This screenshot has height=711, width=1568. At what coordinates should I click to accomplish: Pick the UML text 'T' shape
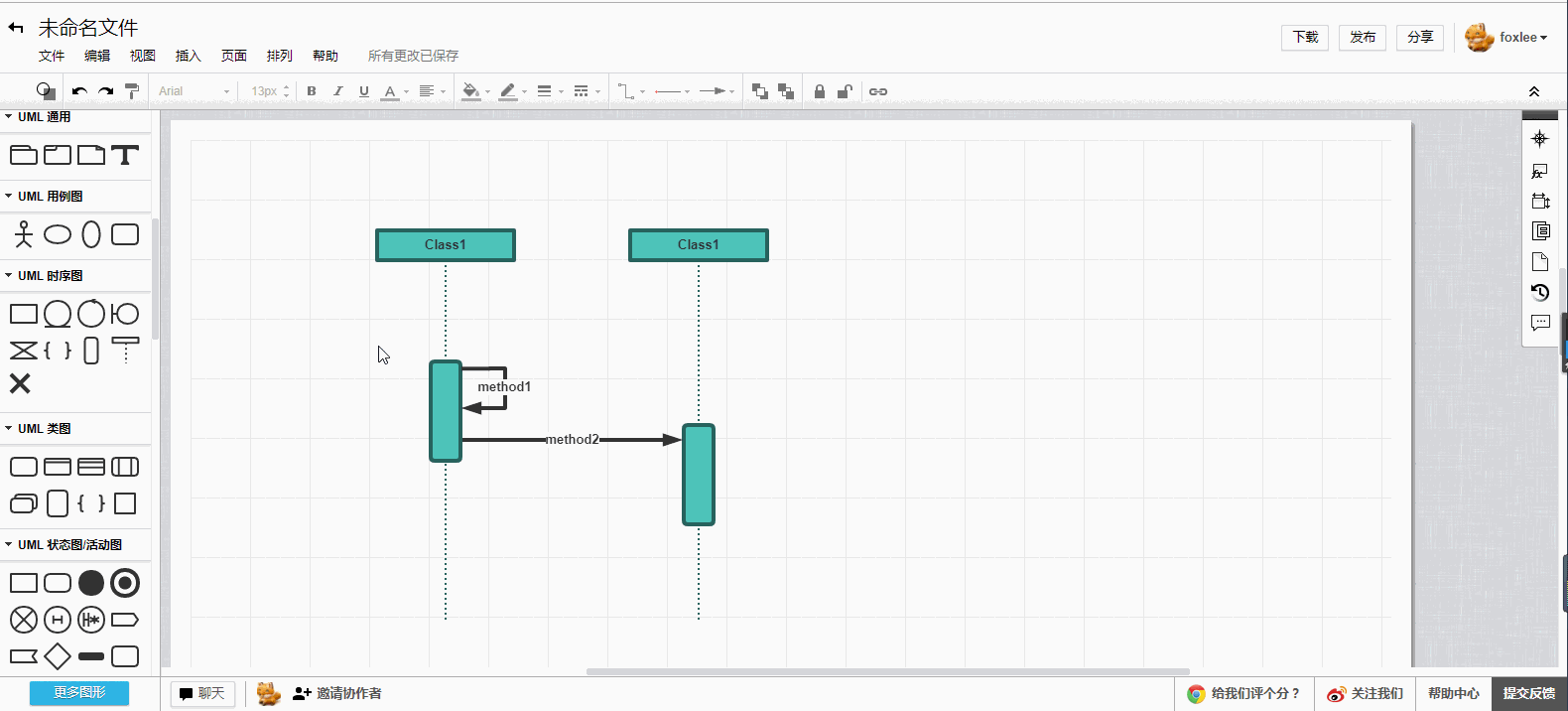click(125, 155)
